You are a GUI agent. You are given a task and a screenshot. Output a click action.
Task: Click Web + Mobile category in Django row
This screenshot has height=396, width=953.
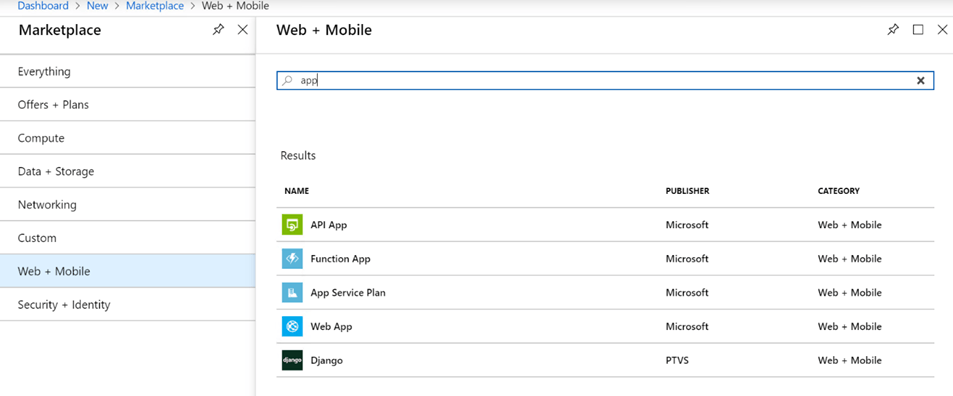click(850, 360)
